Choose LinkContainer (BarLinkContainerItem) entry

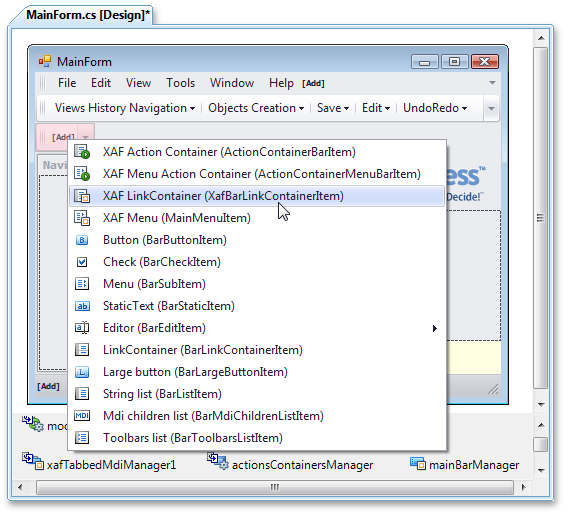point(257,350)
